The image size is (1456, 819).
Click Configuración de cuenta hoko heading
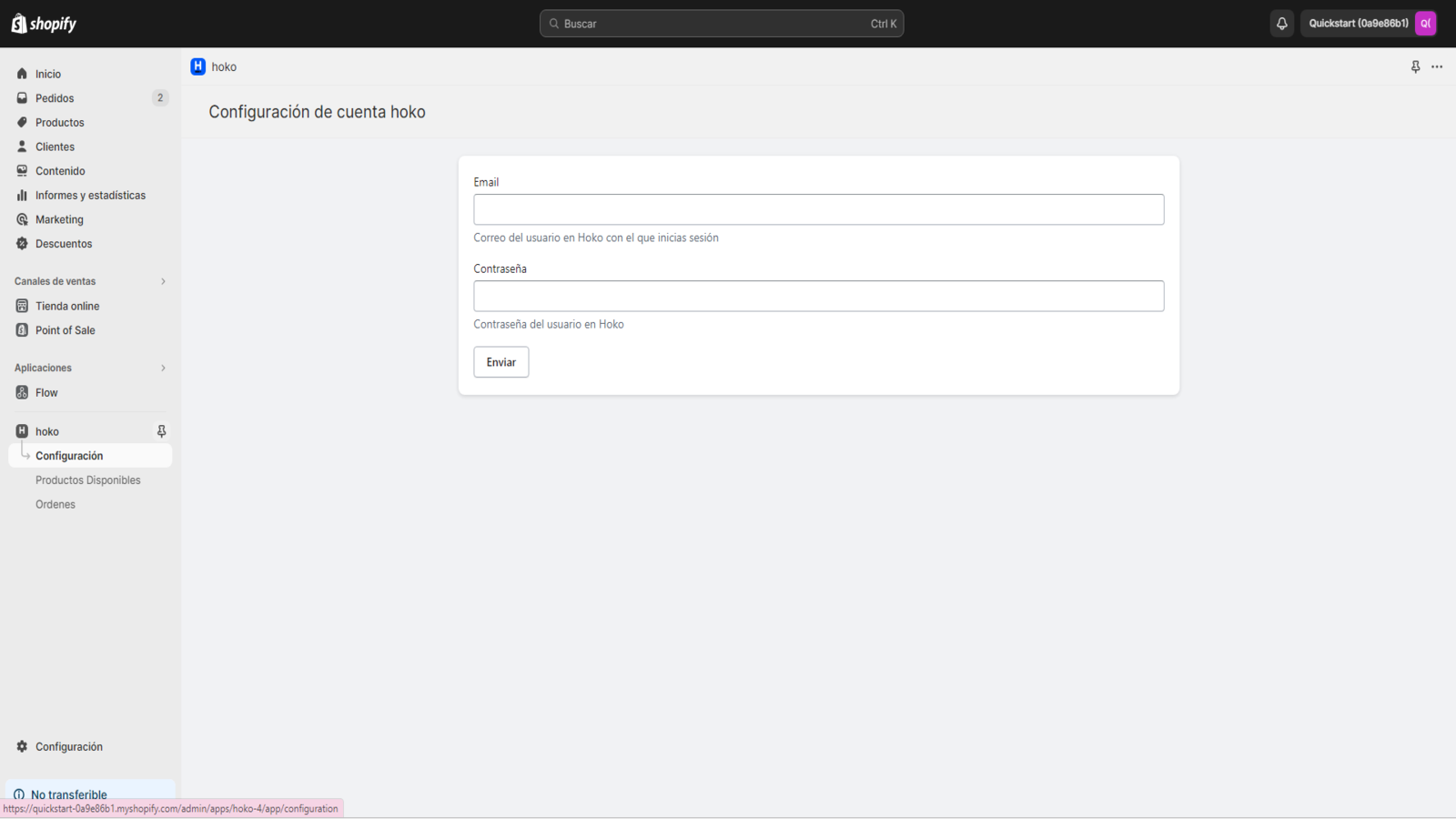317,112
